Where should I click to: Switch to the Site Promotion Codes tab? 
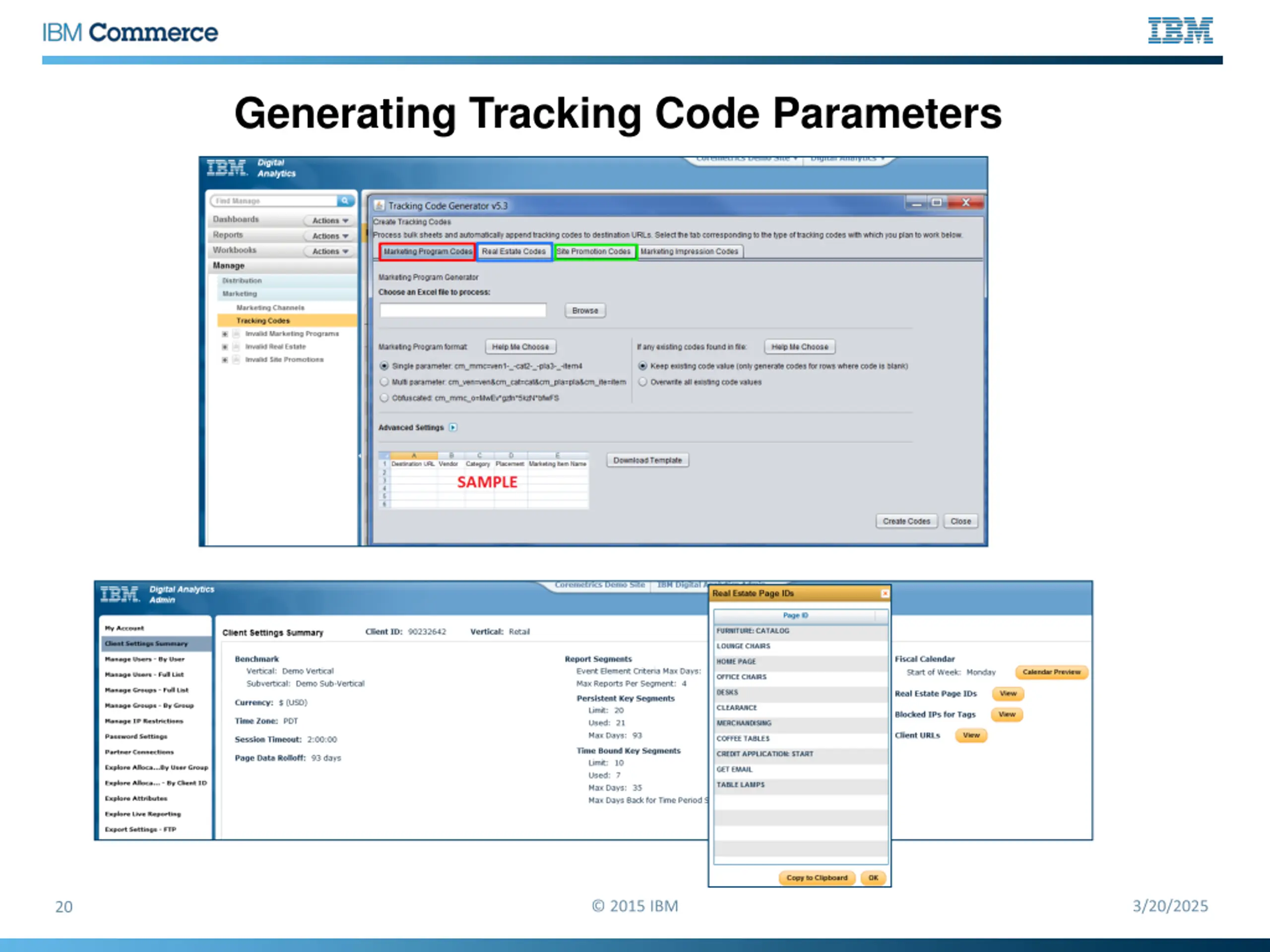(594, 251)
